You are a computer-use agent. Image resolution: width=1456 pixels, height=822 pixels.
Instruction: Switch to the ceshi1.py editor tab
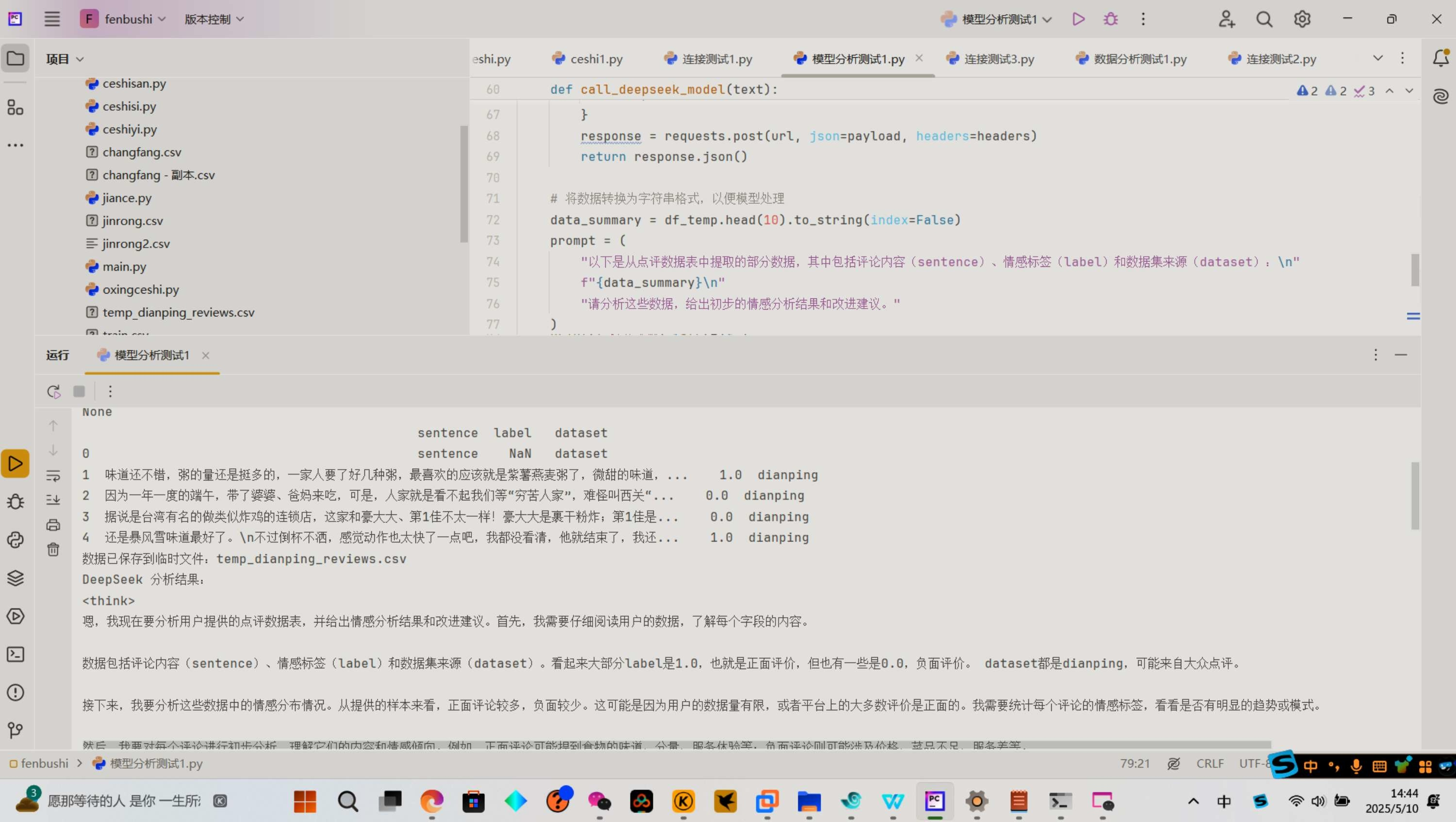click(596, 59)
